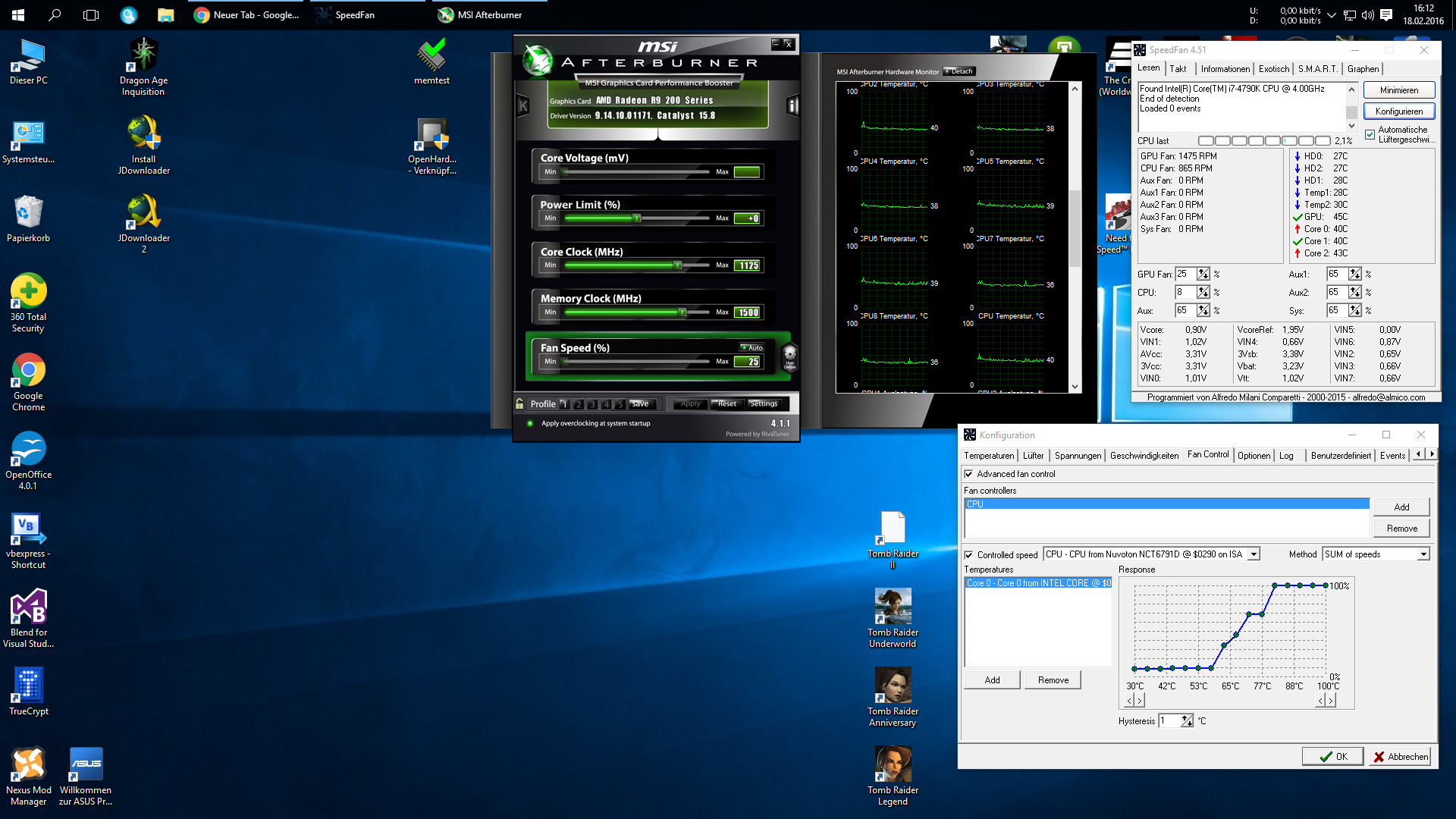Click the Kombustor K side button

522,106
